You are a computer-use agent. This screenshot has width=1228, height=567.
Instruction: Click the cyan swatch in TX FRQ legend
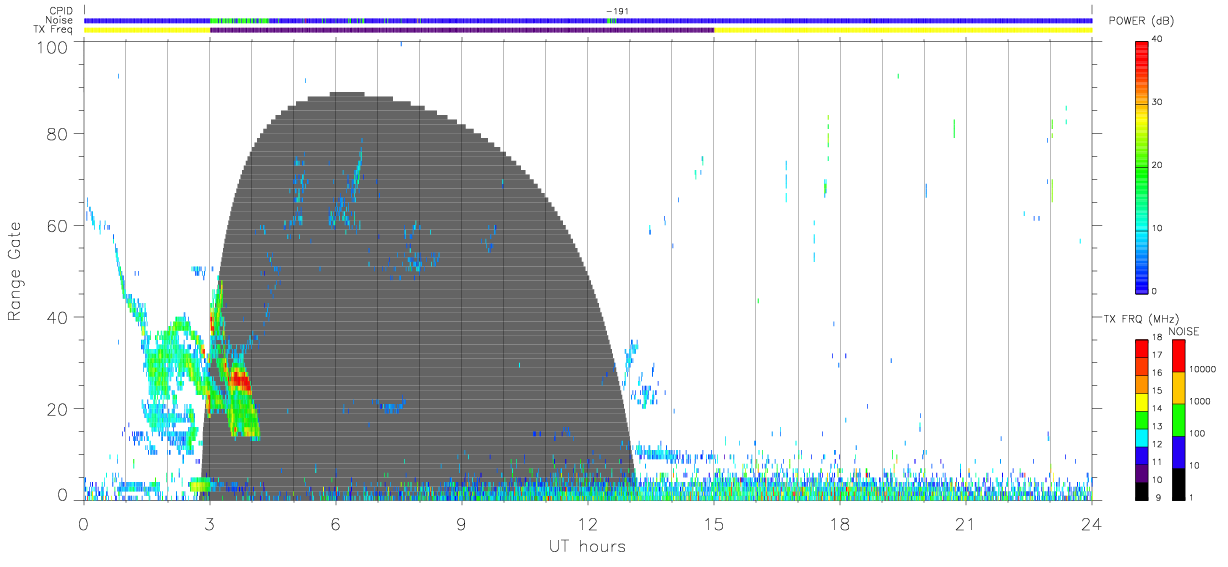tap(1142, 438)
